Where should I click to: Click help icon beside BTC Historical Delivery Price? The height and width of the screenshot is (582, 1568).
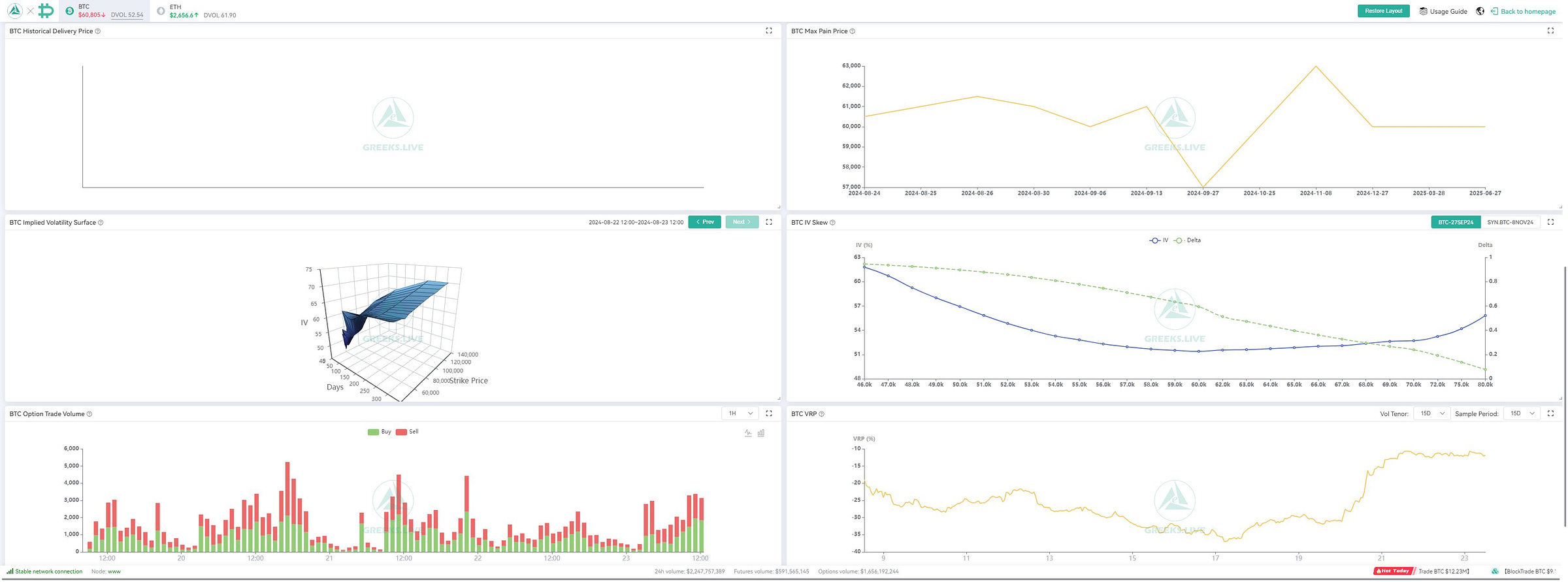point(98,31)
